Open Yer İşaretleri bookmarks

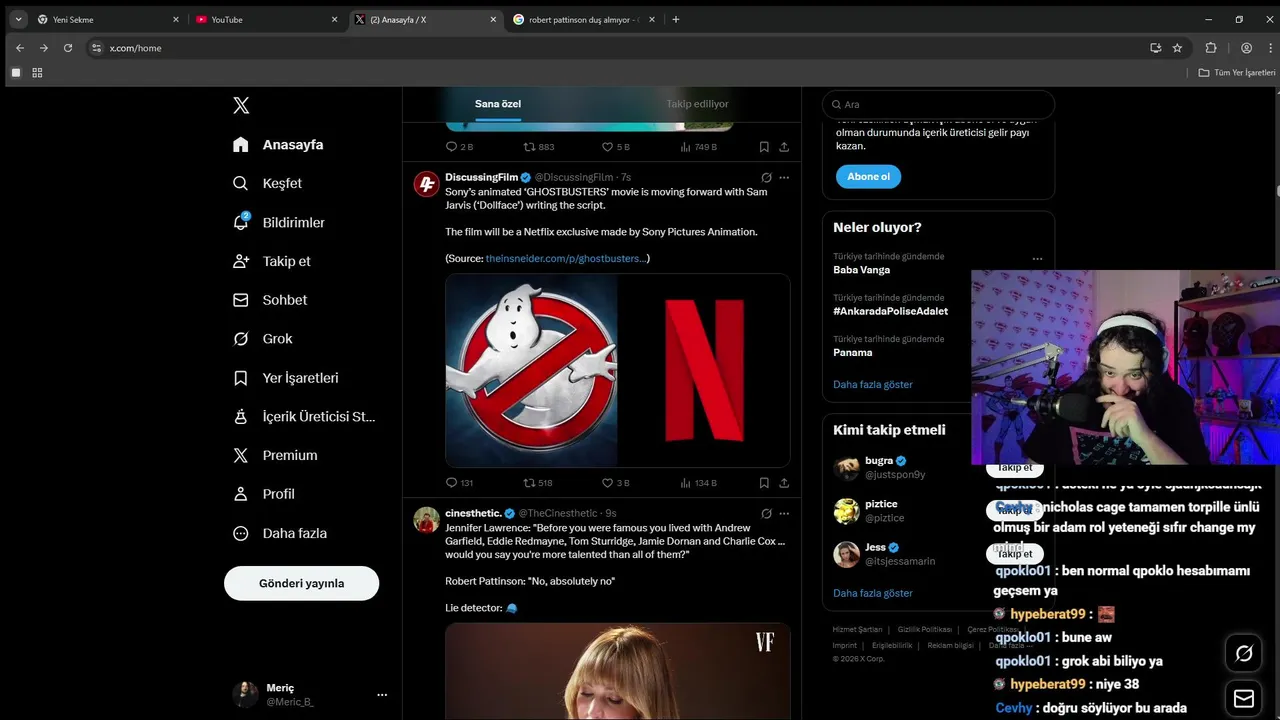pos(286,378)
